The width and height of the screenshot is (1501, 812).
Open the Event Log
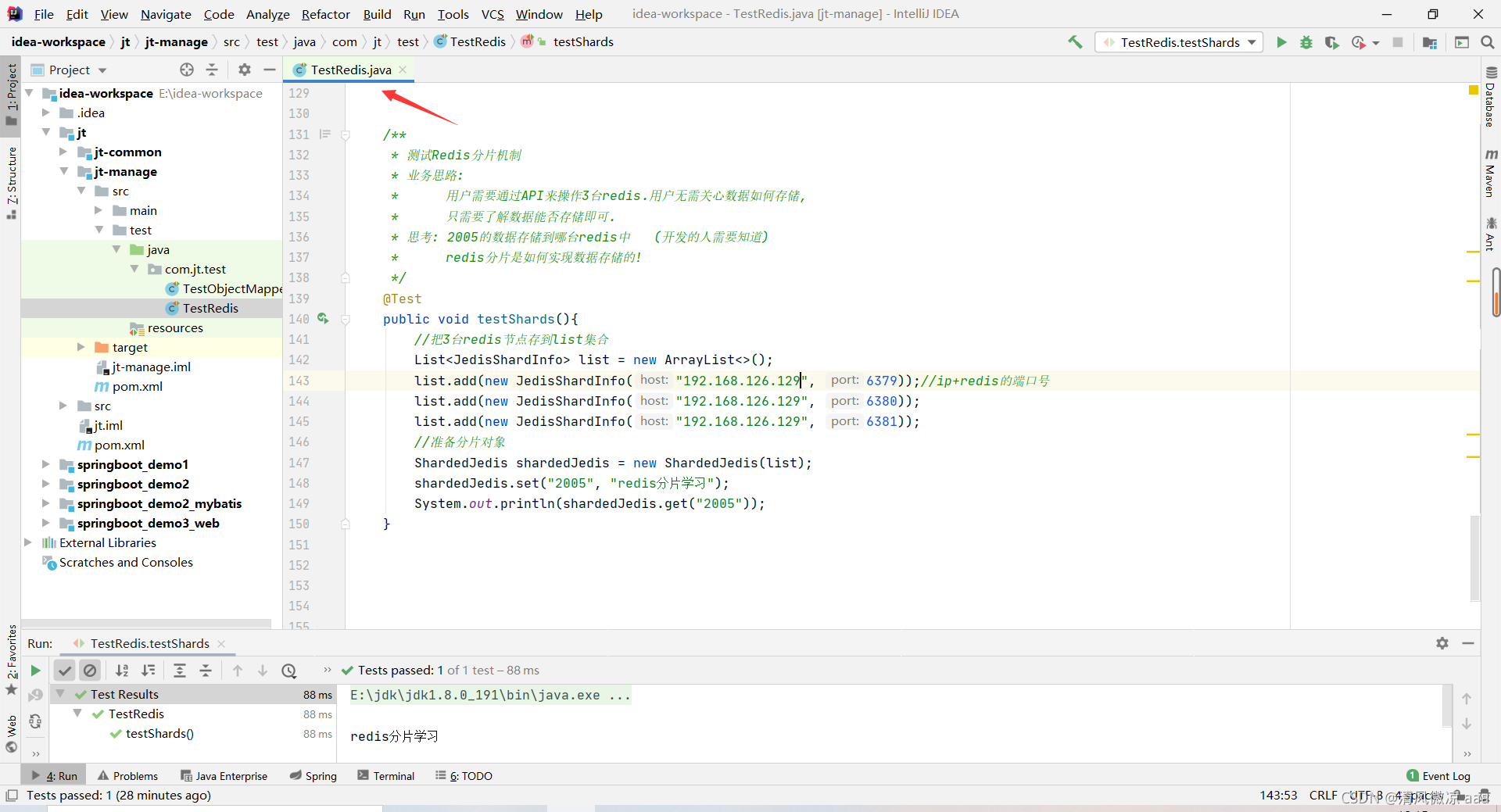1438,776
